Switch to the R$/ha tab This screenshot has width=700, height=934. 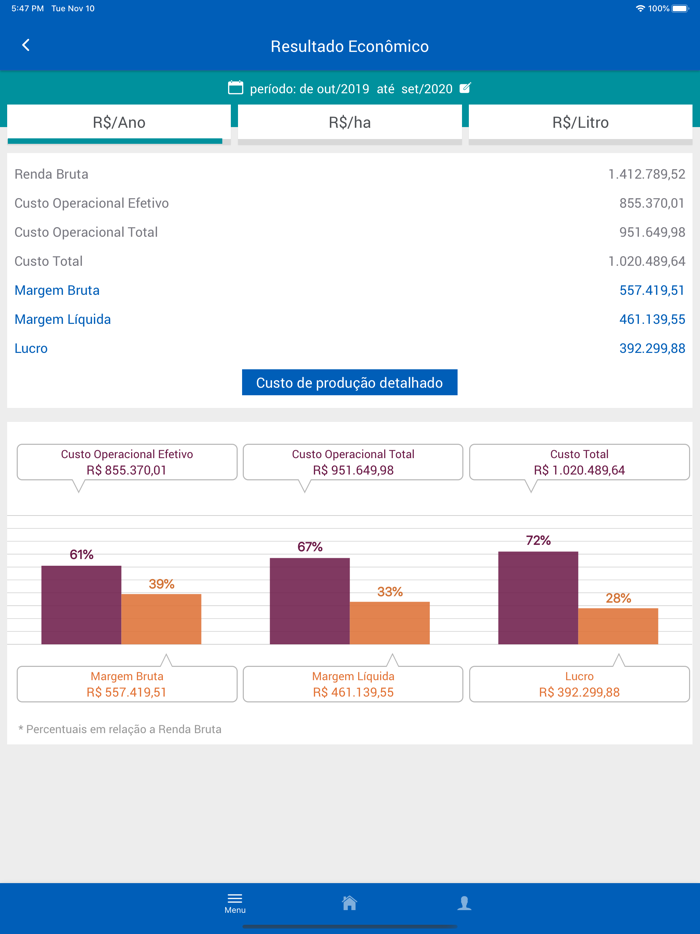point(349,123)
